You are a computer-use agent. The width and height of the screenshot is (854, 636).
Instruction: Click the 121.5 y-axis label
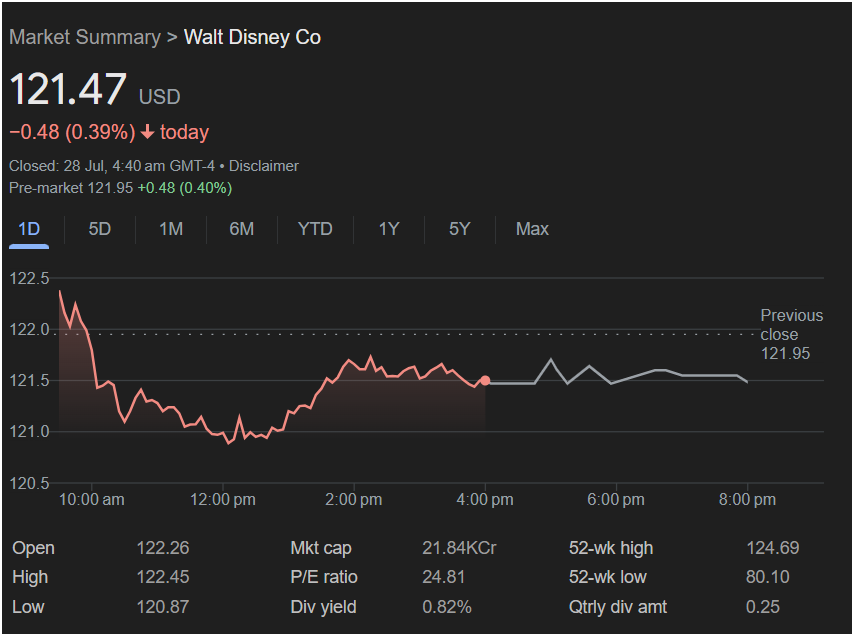[x=29, y=381]
